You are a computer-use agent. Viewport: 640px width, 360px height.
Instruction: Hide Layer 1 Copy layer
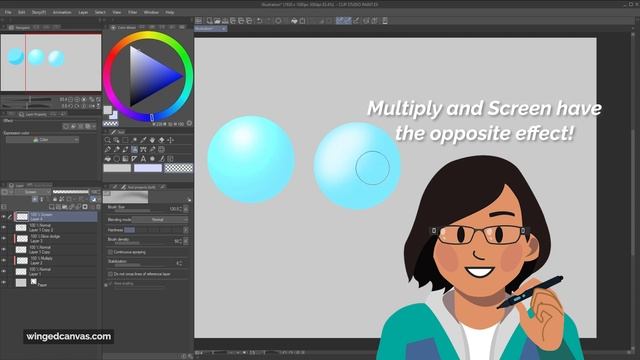point(4,249)
